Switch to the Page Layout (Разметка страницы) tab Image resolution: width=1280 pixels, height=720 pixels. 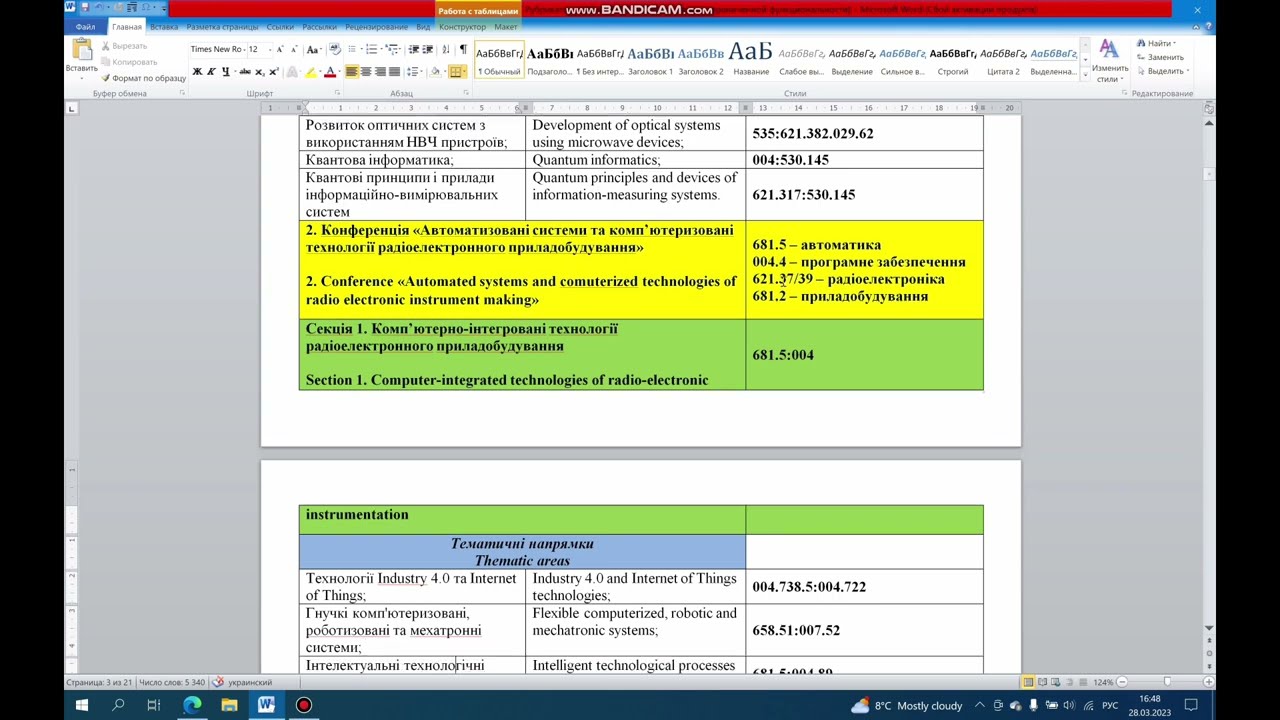click(x=222, y=27)
